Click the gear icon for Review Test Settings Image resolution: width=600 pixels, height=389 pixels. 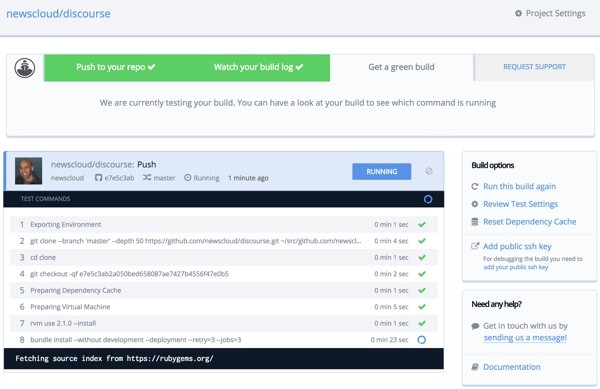475,204
